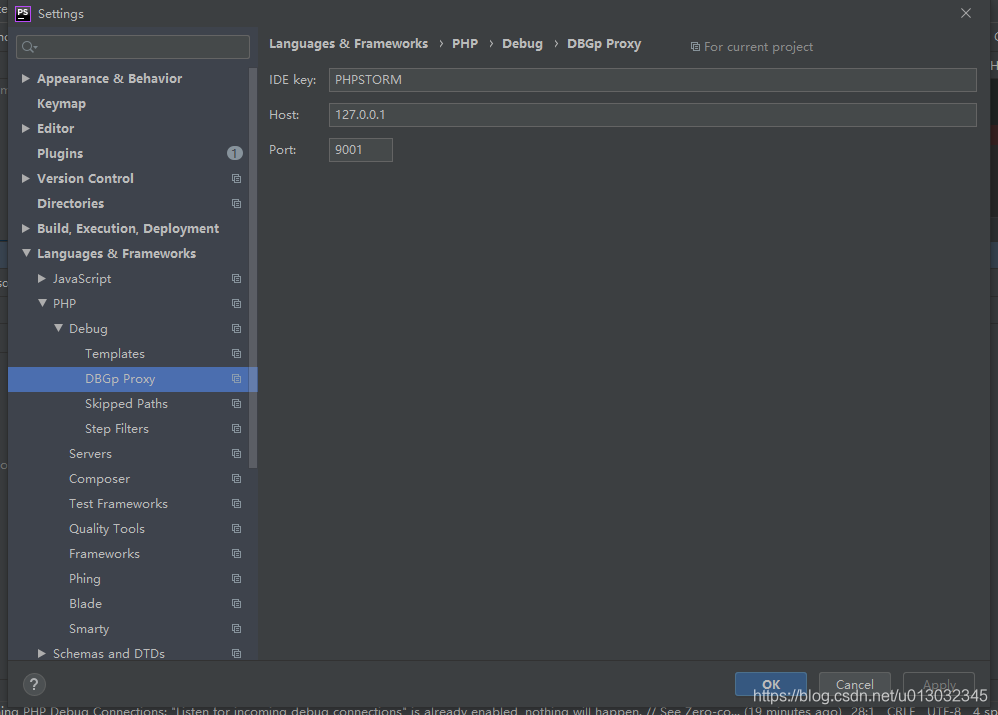Open help with the question mark button
998x715 pixels.
[x=34, y=684]
